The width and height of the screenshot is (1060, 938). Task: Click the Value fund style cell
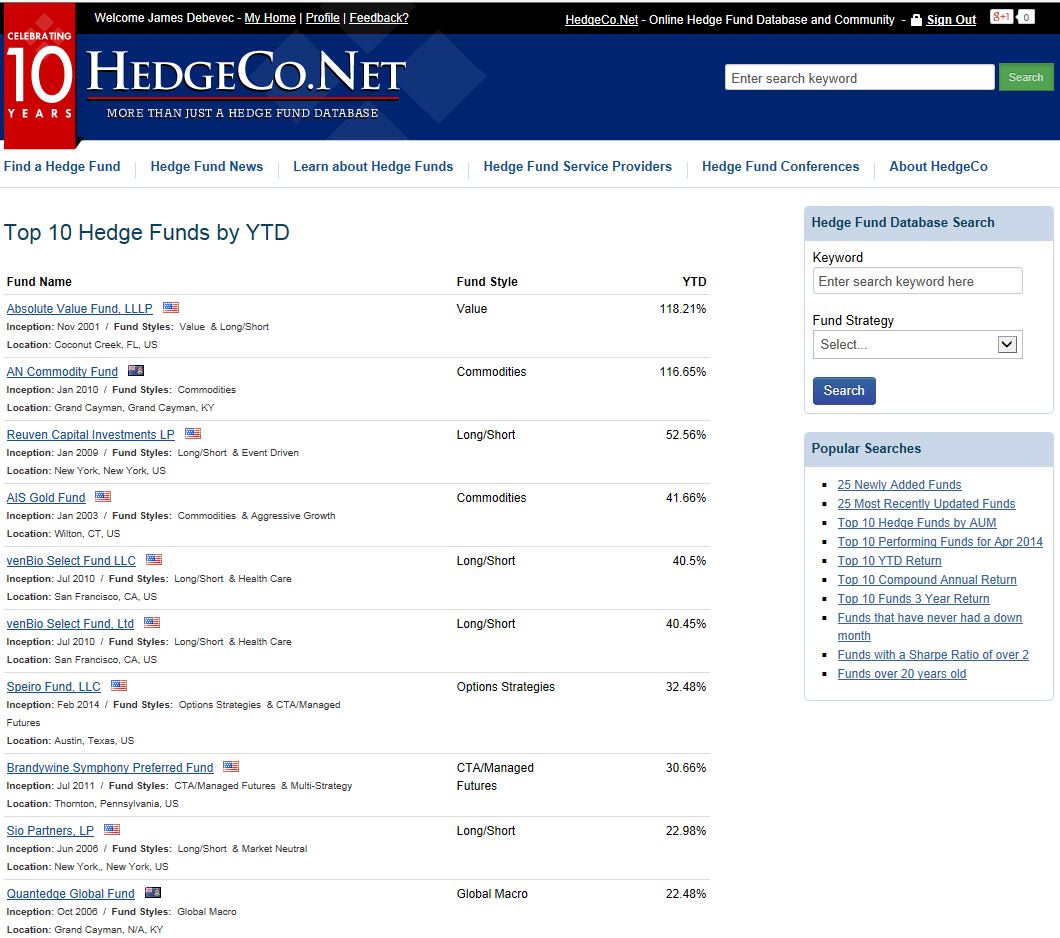coord(472,309)
